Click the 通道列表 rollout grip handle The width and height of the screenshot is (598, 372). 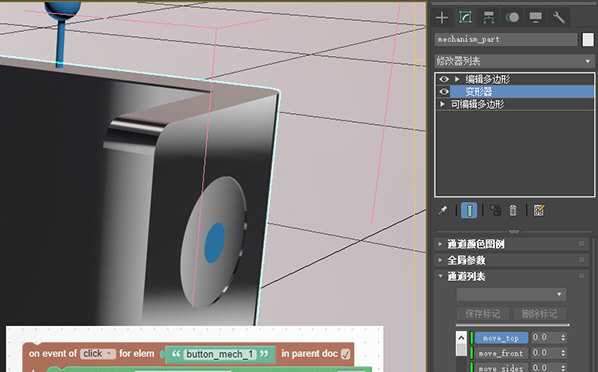click(x=582, y=276)
